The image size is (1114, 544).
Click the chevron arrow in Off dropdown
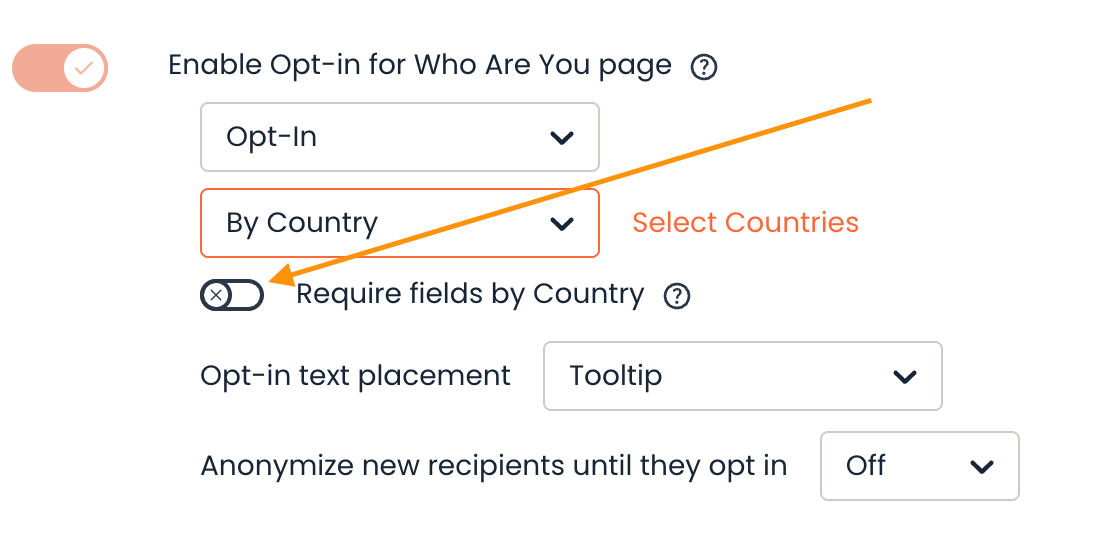[982, 467]
